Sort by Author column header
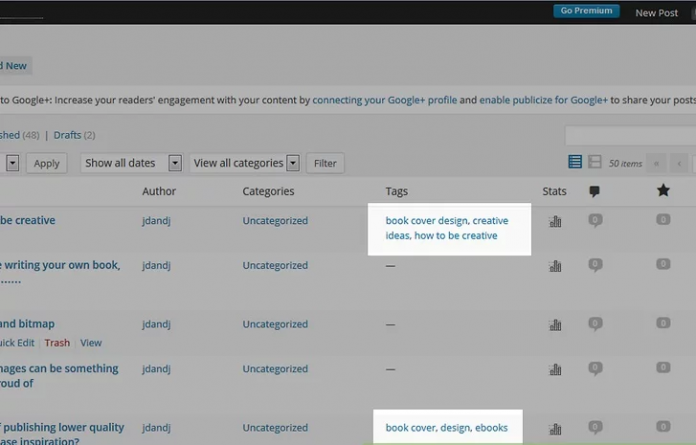This screenshot has width=696, height=445. [x=158, y=191]
